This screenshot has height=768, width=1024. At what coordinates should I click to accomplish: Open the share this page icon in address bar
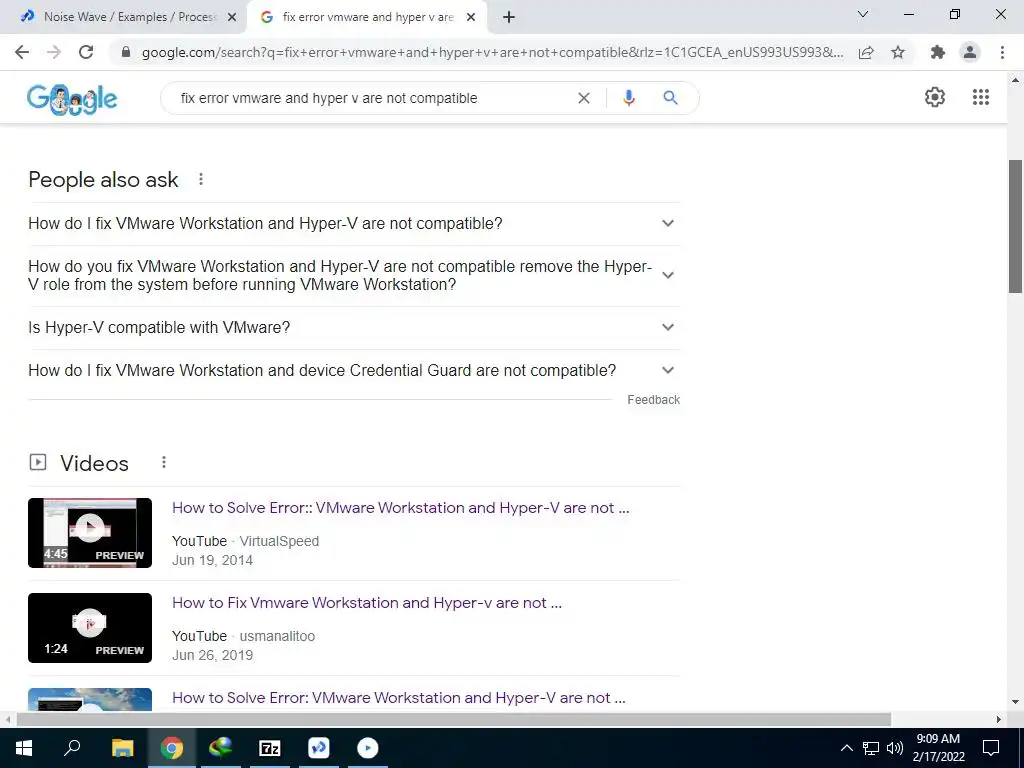click(866, 52)
